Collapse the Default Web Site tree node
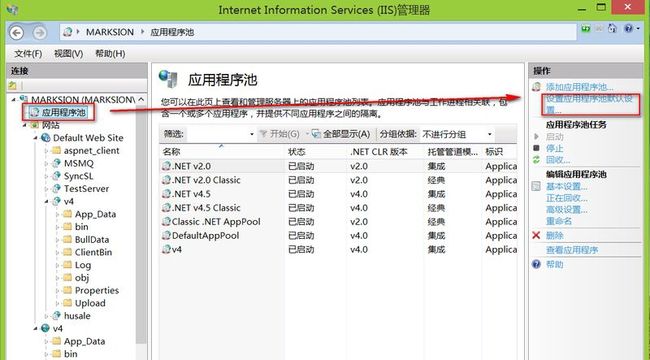The image size is (650, 360). pyautogui.click(x=36, y=138)
